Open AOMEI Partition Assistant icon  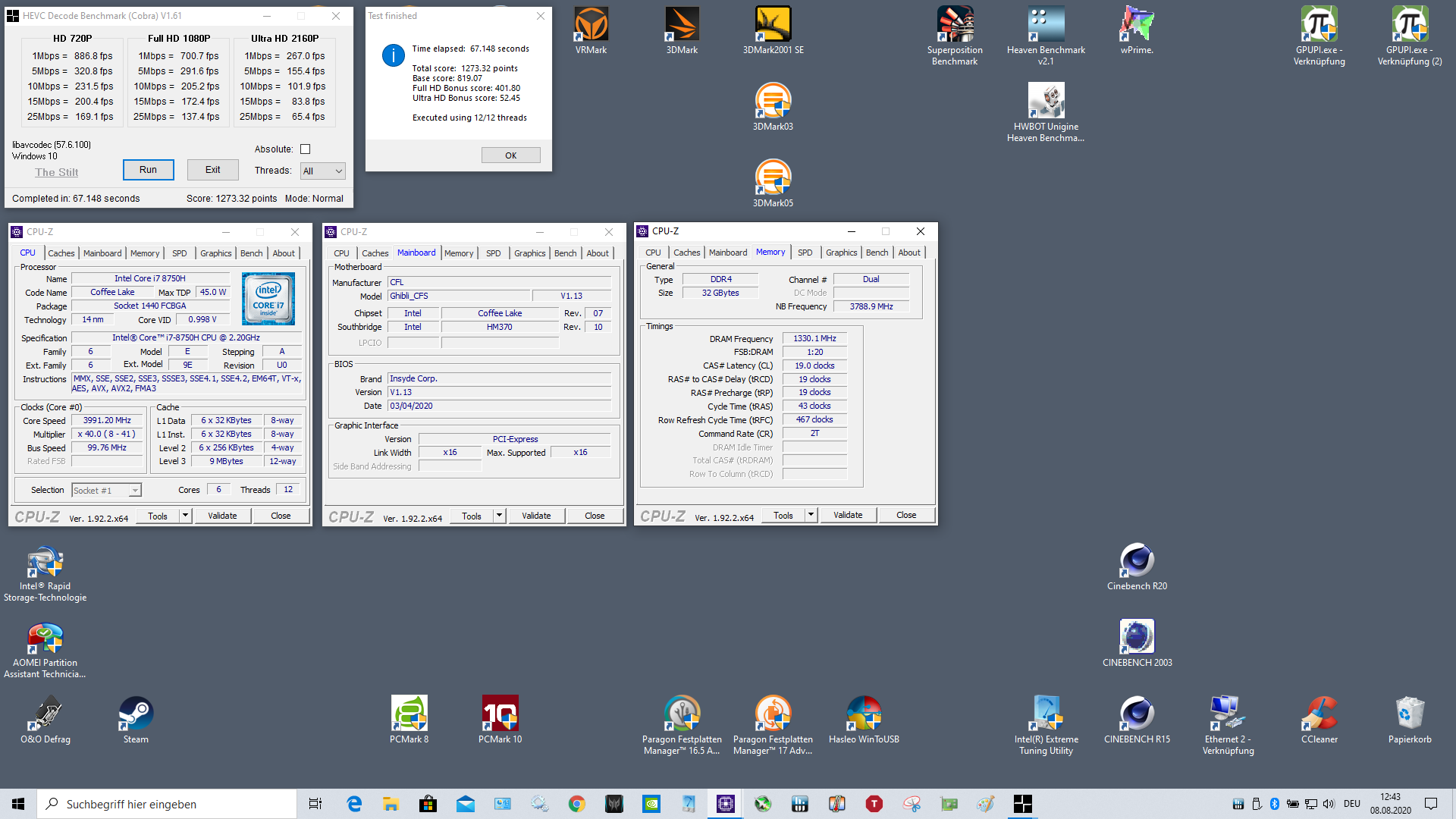pyautogui.click(x=45, y=649)
